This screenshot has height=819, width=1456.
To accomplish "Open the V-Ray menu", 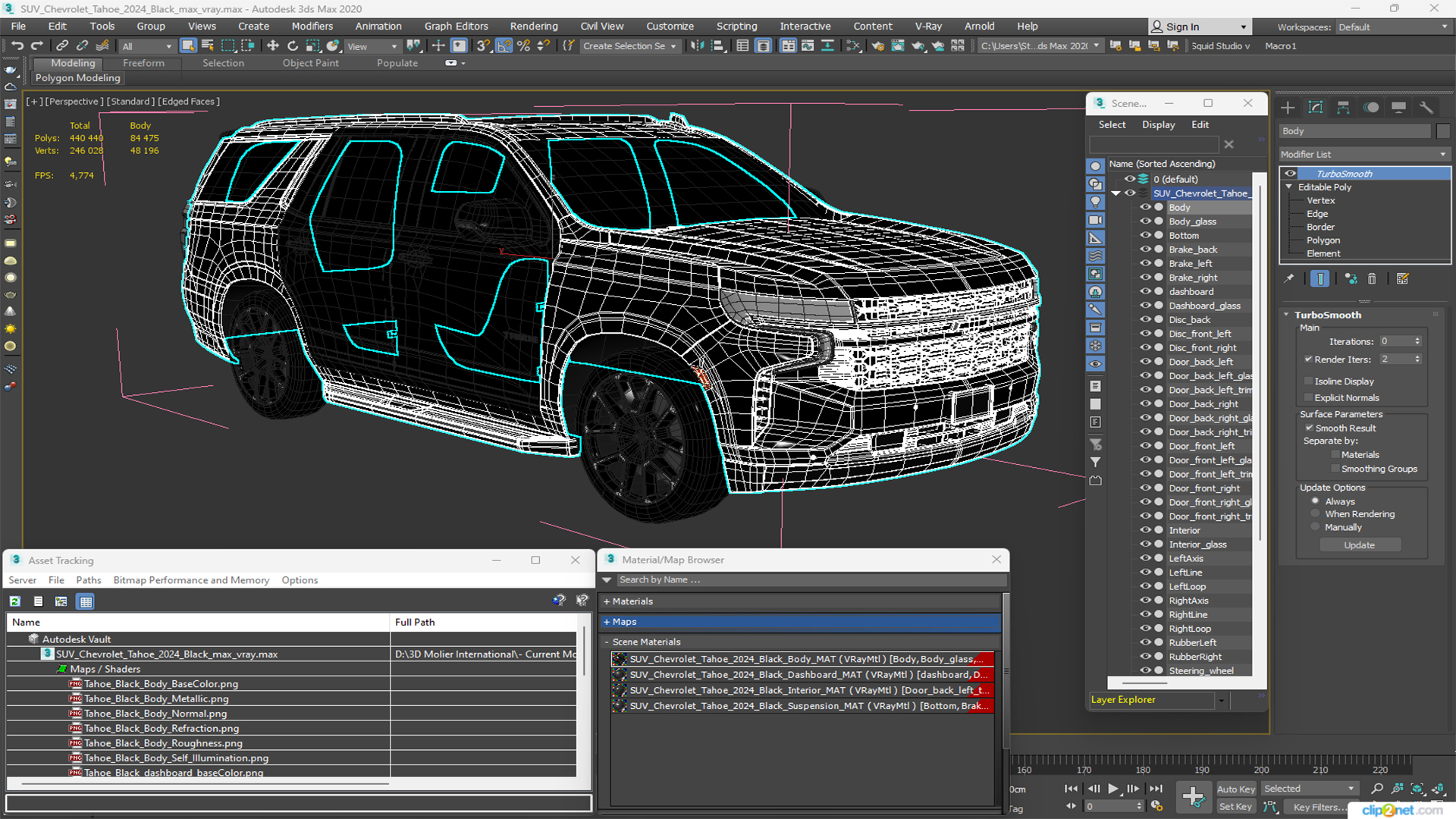I will 928,26.
